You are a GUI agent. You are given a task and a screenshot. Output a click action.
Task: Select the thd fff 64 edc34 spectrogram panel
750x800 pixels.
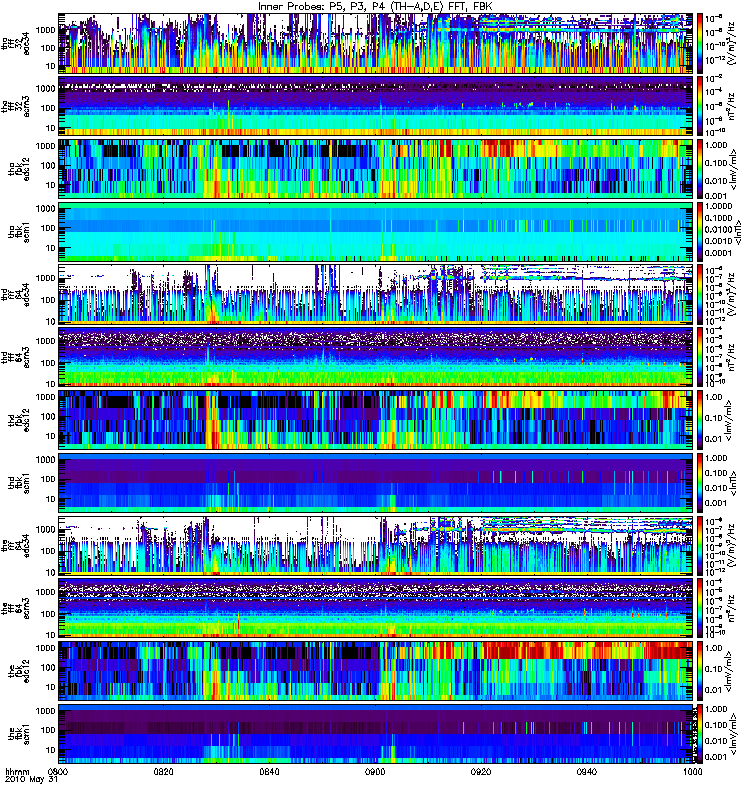pos(376,294)
